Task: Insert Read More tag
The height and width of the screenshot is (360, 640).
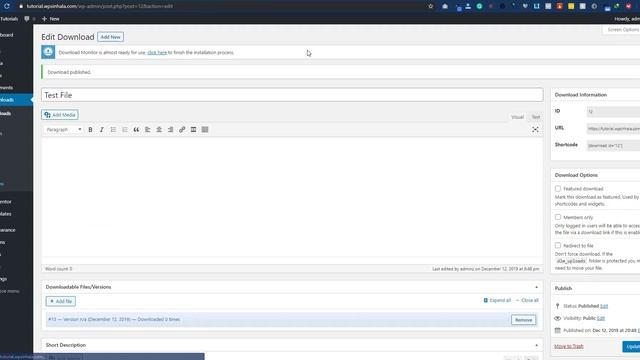Action: 193,129
